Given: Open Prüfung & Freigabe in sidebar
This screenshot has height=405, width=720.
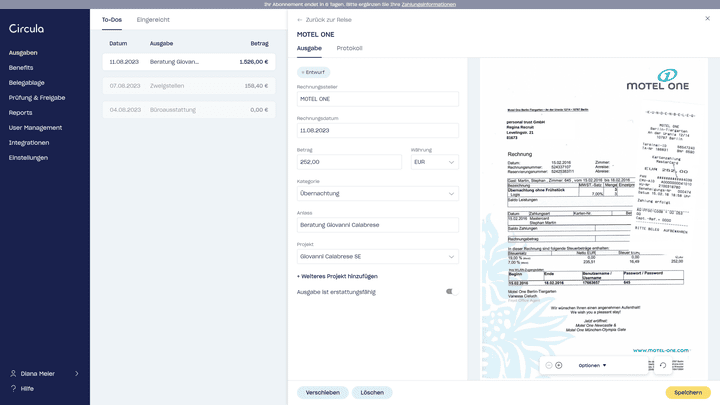Looking at the screenshot, I should [37, 98].
